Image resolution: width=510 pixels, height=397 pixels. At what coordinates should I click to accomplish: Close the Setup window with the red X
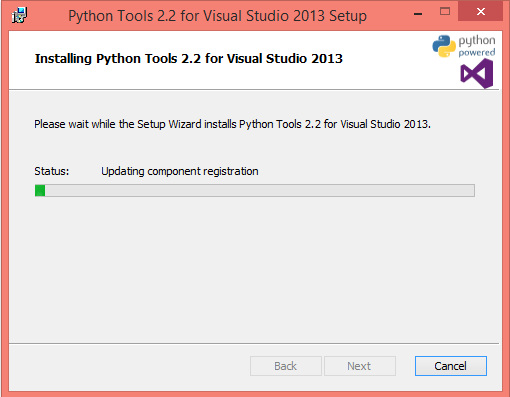coord(480,11)
